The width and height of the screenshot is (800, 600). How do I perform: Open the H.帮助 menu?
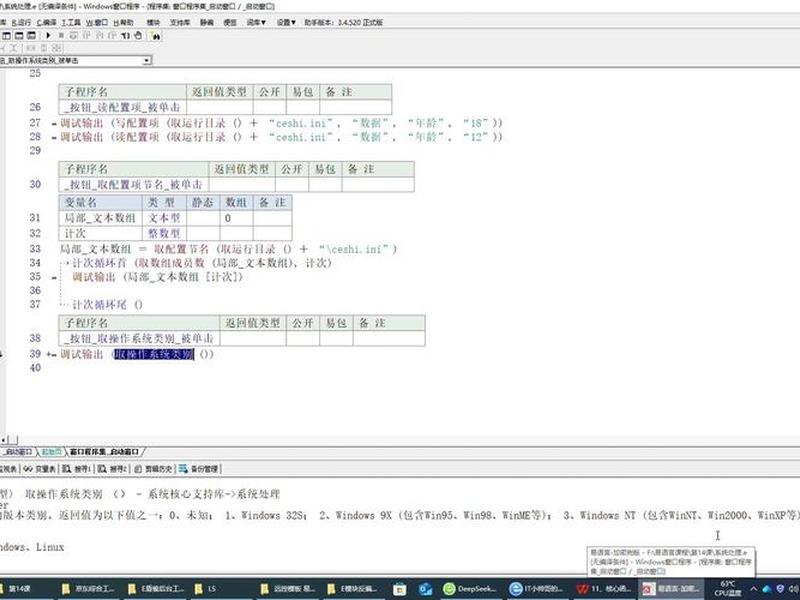123,22
